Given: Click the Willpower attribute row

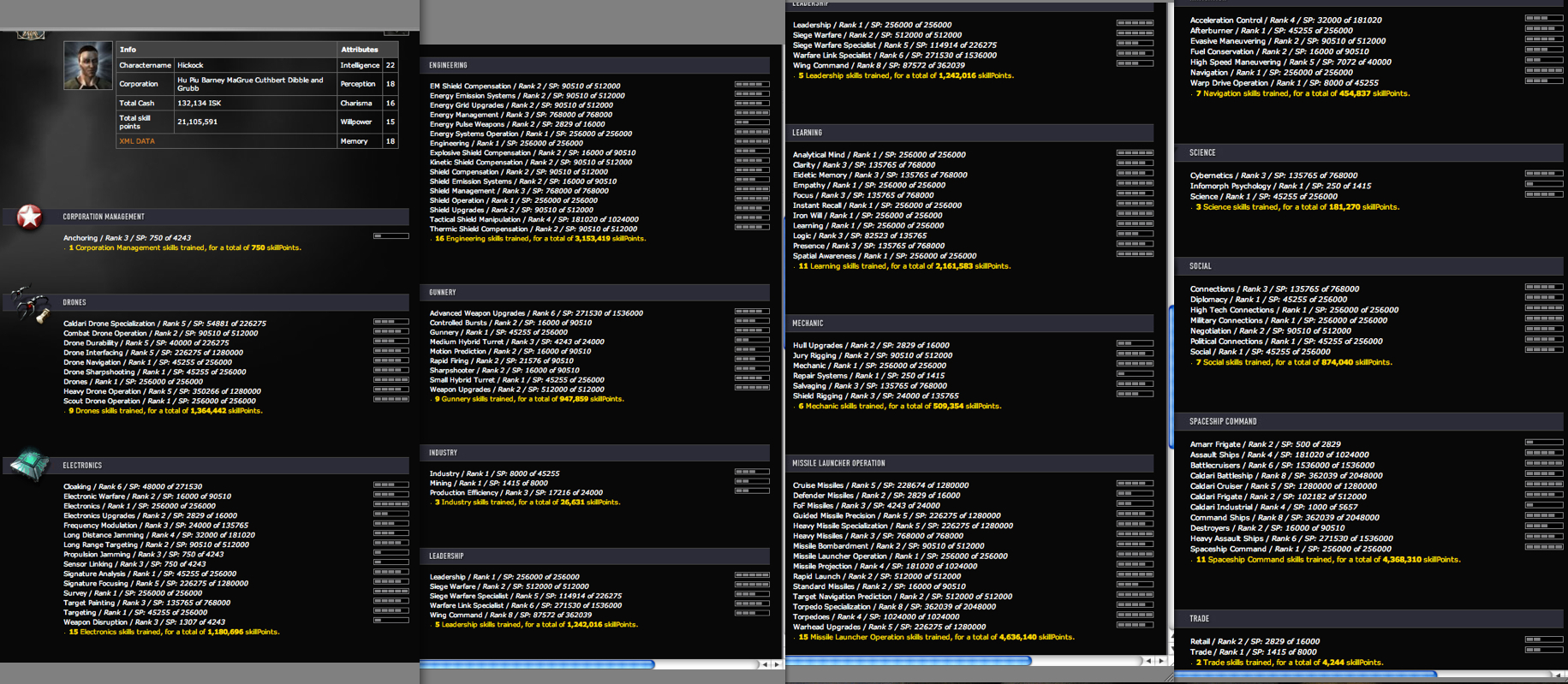Looking at the screenshot, I should (368, 122).
